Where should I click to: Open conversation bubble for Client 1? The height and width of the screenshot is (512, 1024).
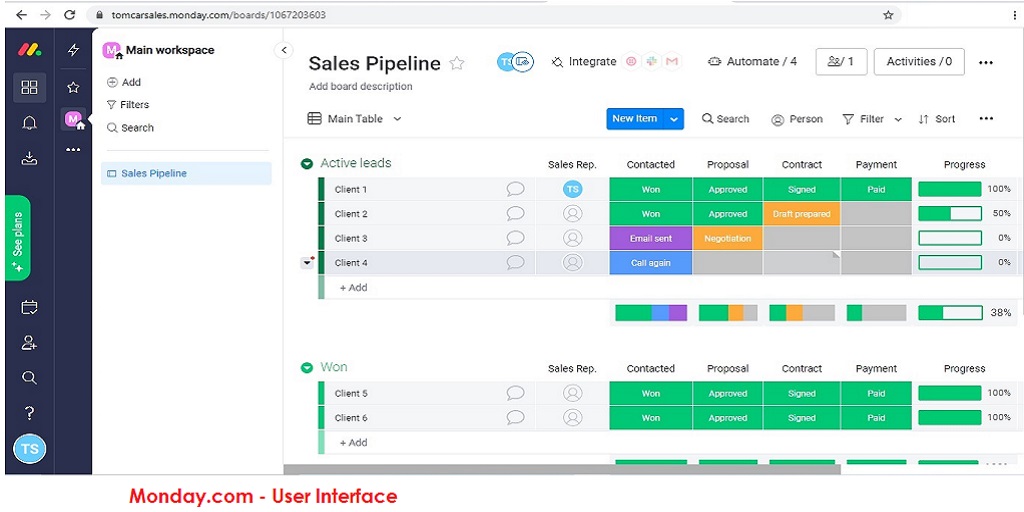point(515,189)
